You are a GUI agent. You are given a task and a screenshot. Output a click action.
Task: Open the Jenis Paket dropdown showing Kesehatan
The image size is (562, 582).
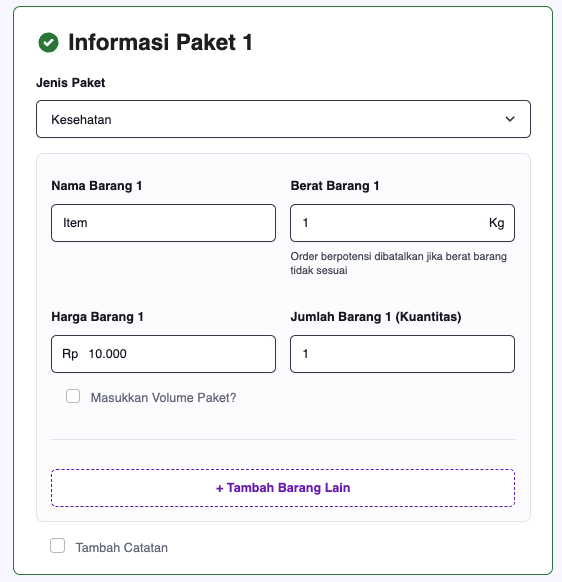tap(283, 119)
